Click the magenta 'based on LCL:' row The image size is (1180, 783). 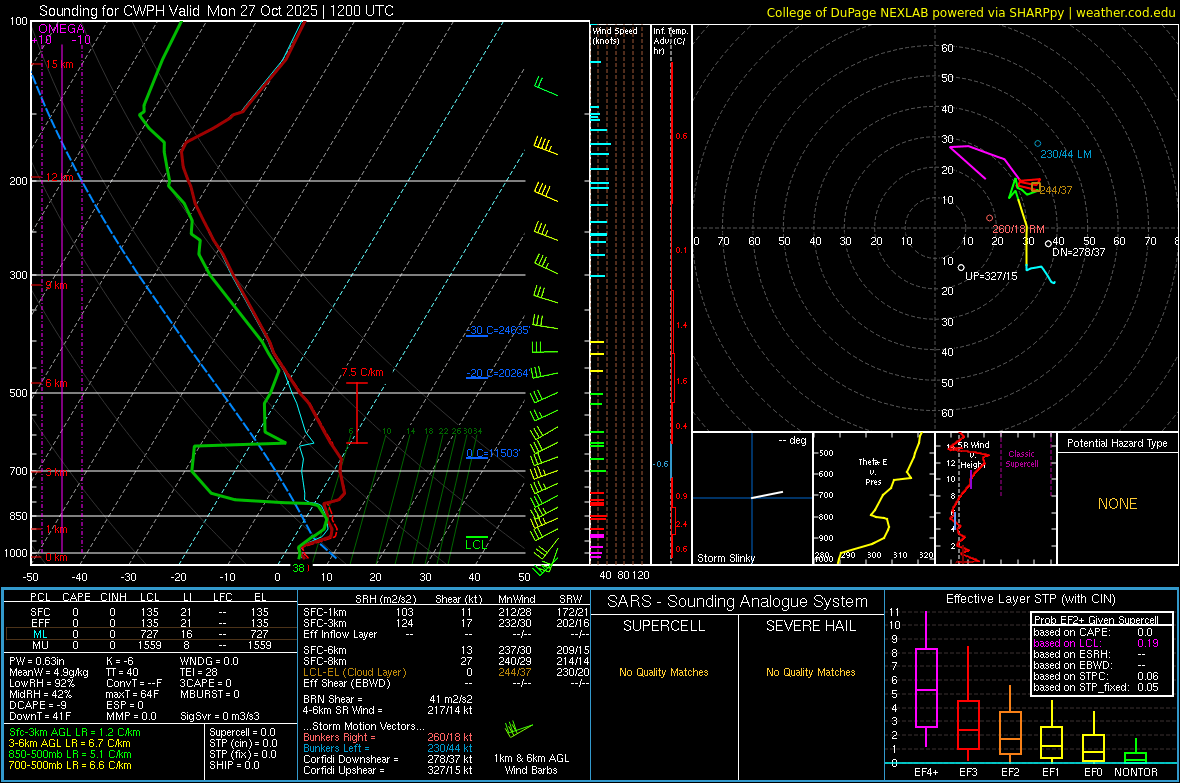point(1096,643)
